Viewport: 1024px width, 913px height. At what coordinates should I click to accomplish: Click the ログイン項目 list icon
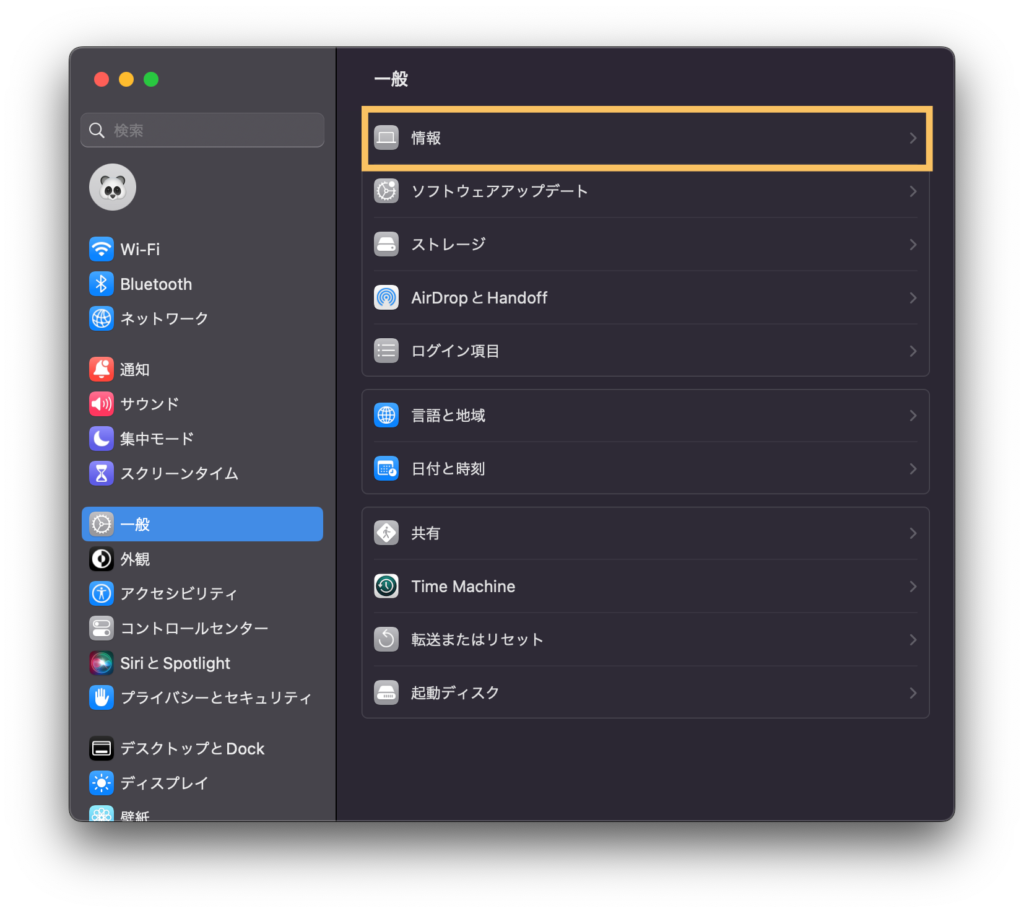pos(386,351)
